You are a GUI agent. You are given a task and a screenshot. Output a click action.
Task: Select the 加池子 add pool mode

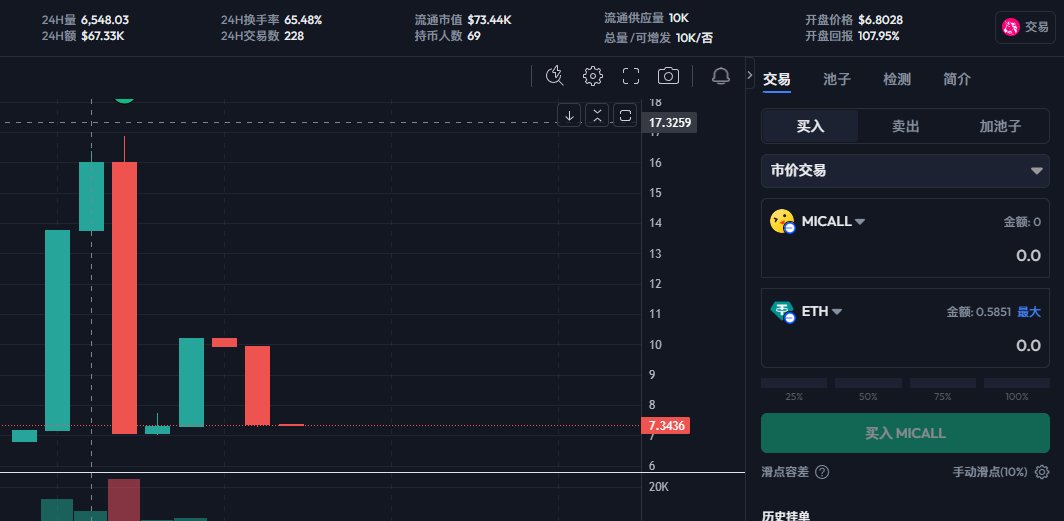tap(1000, 126)
